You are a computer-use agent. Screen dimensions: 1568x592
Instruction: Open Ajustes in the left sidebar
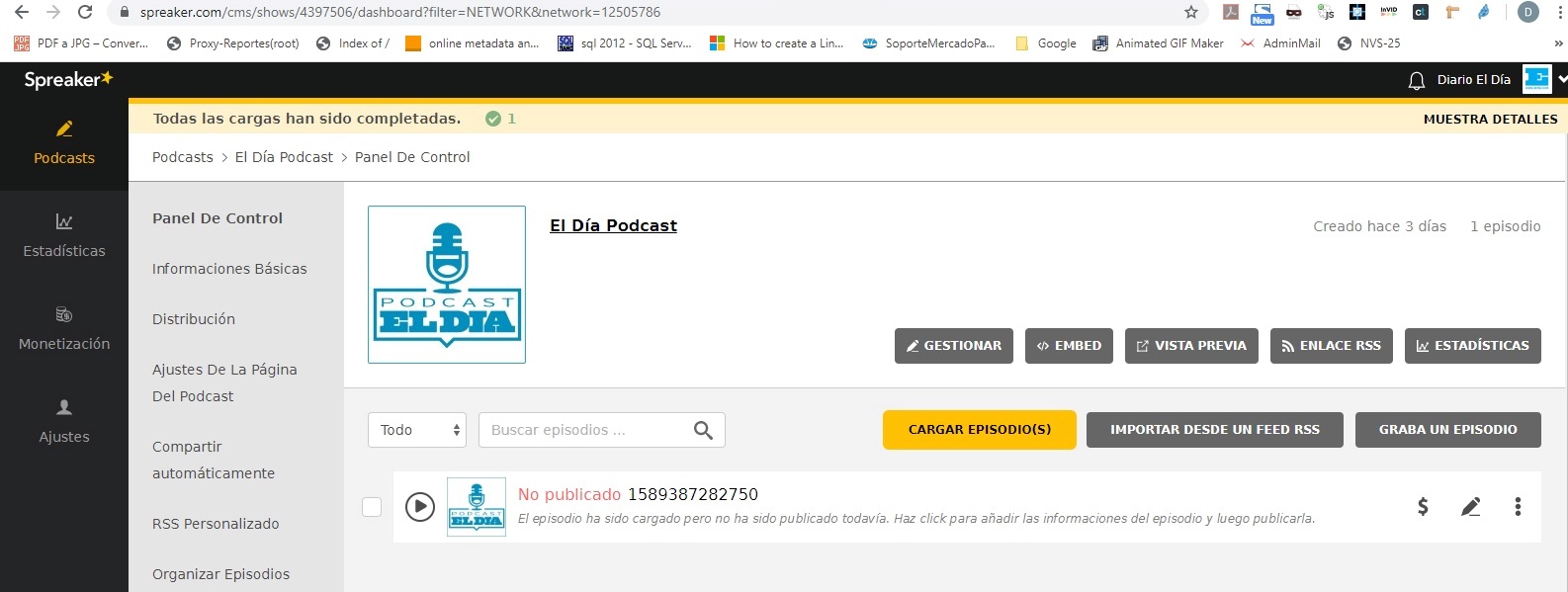pos(64,422)
